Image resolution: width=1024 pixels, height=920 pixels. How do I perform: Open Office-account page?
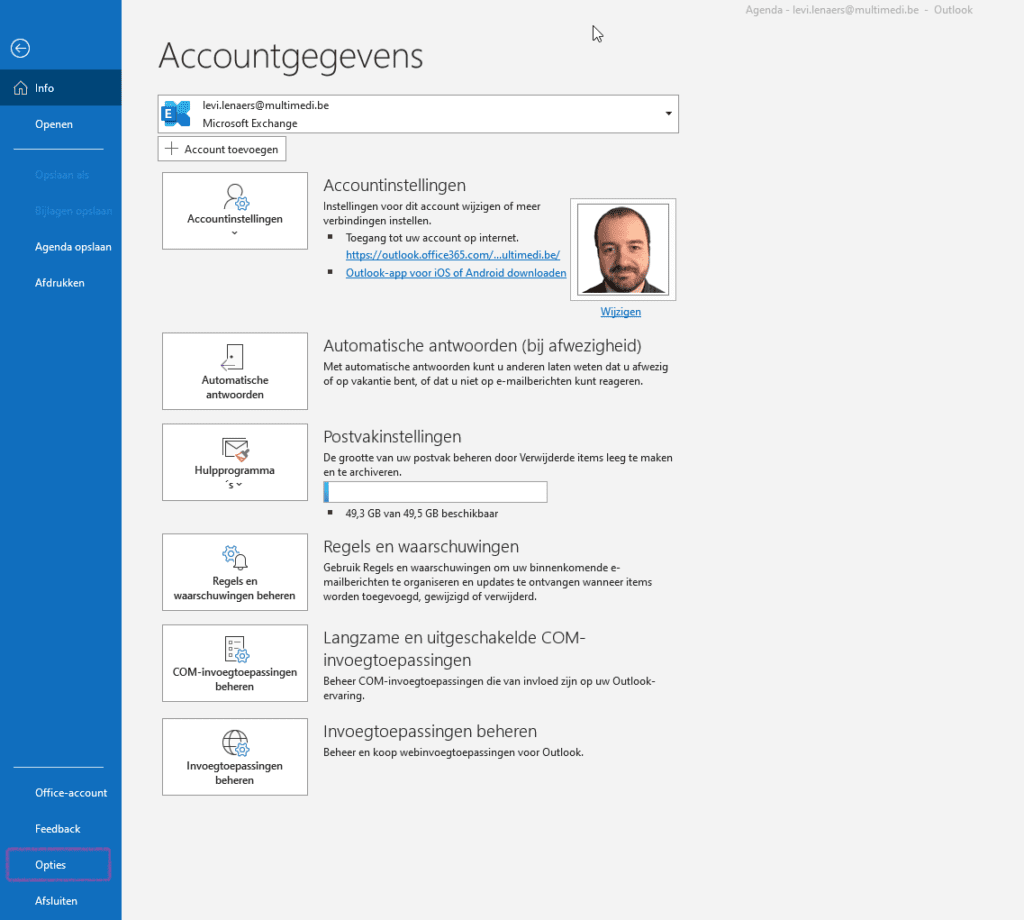click(61, 793)
